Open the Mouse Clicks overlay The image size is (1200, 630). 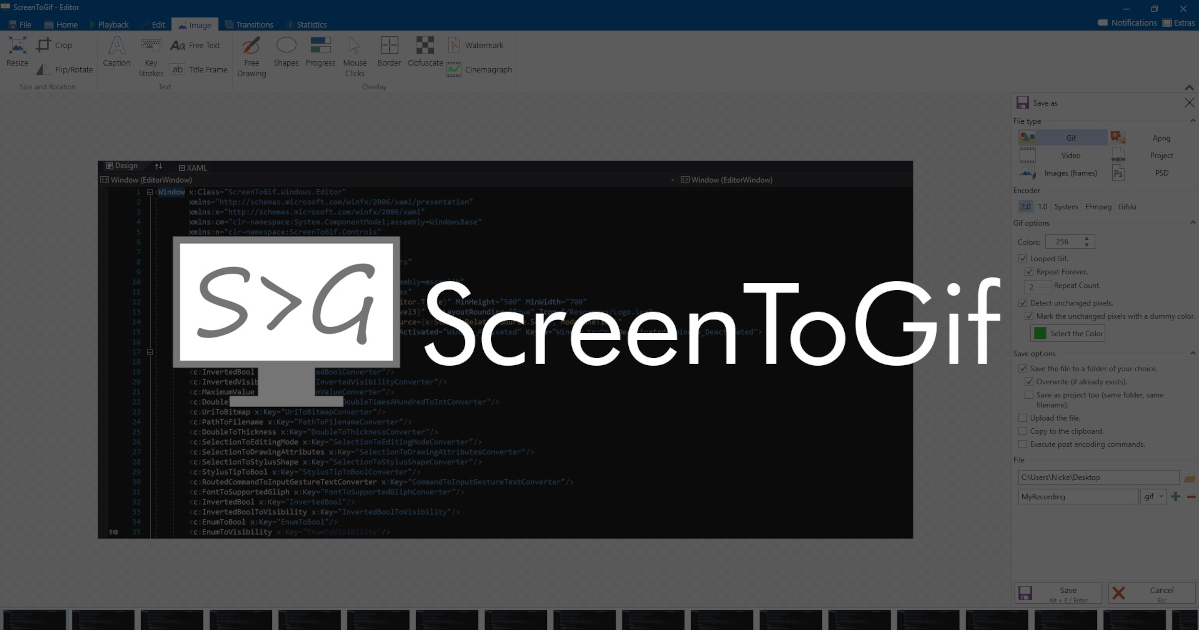[355, 57]
